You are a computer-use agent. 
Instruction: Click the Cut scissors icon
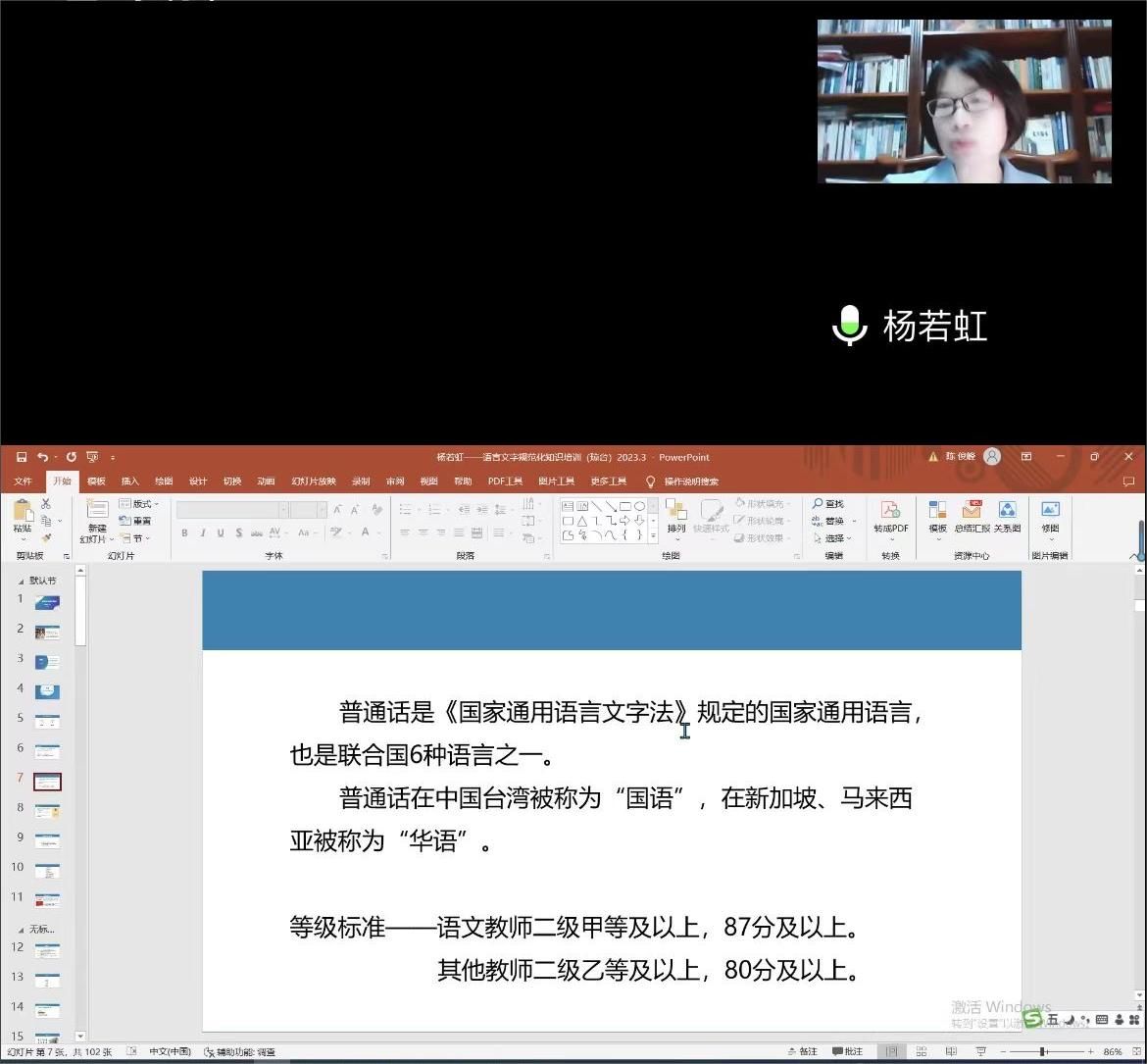tap(46, 504)
